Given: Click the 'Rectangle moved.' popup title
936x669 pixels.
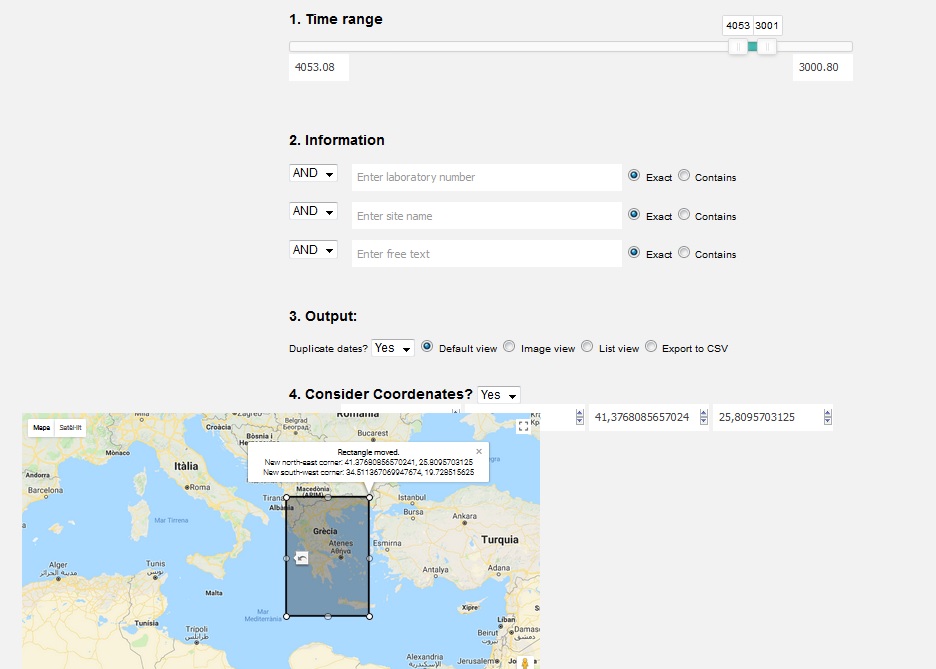Looking at the screenshot, I should coord(368,452).
